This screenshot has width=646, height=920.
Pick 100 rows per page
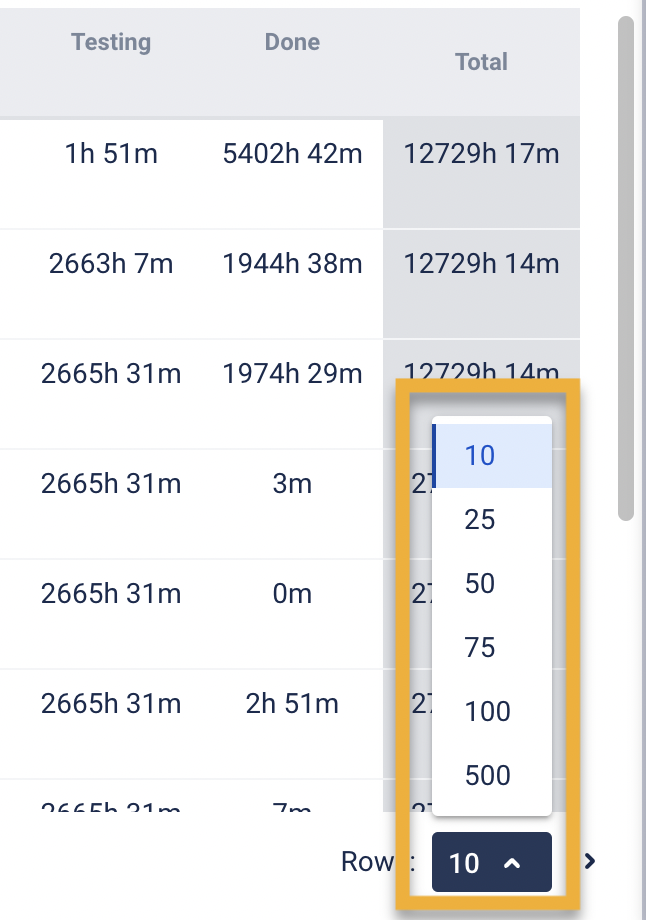coord(488,712)
